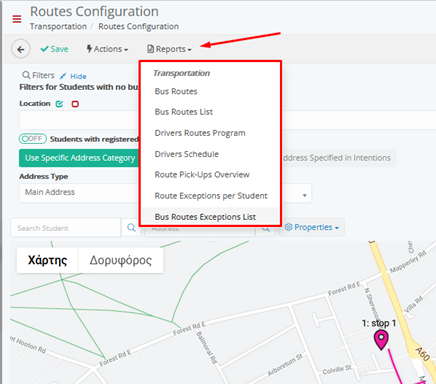This screenshot has width=436, height=384.
Task: Click the Address Type dropdown arrow
Action: [304, 195]
